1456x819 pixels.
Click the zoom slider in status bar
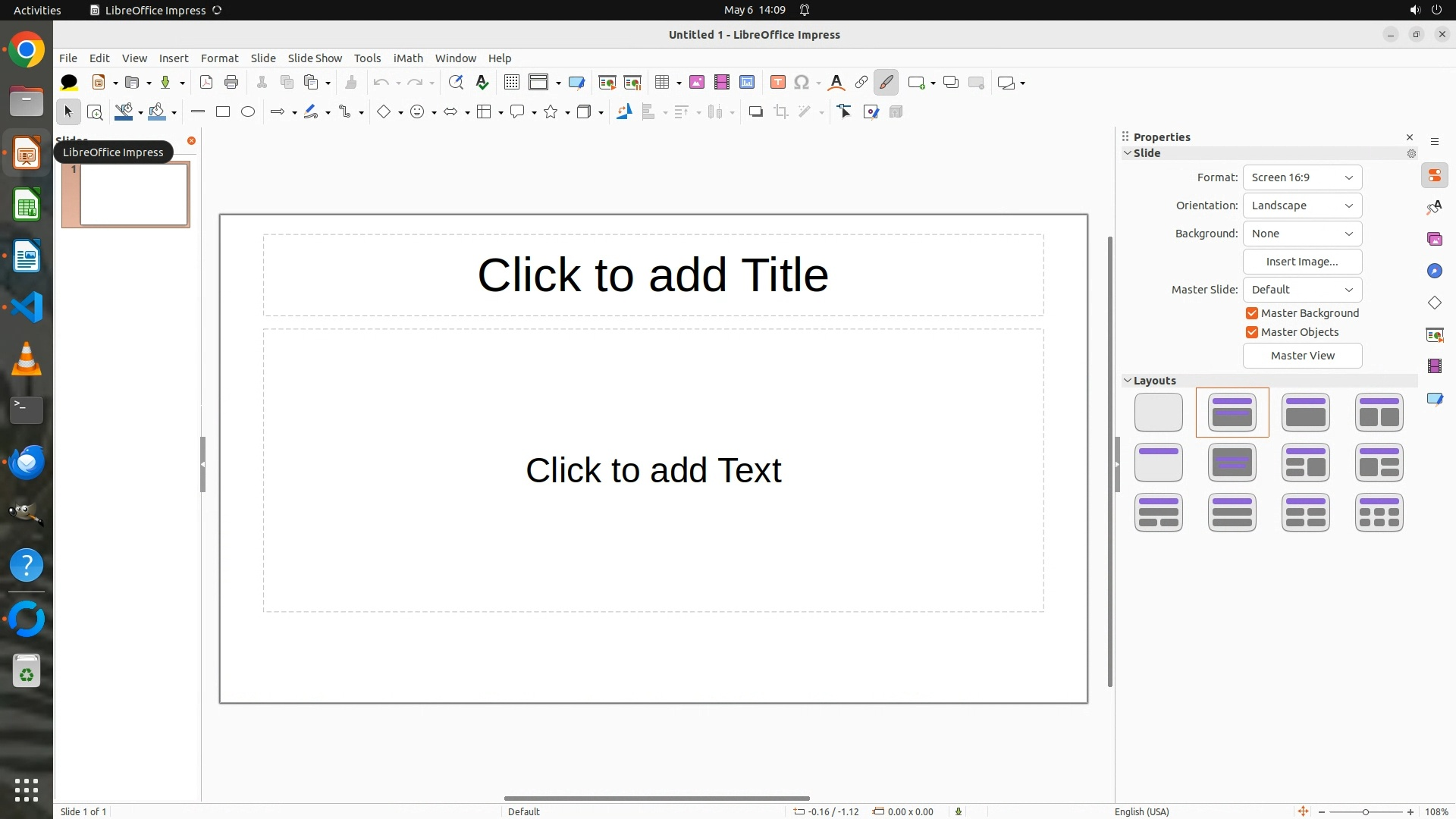point(1365,812)
